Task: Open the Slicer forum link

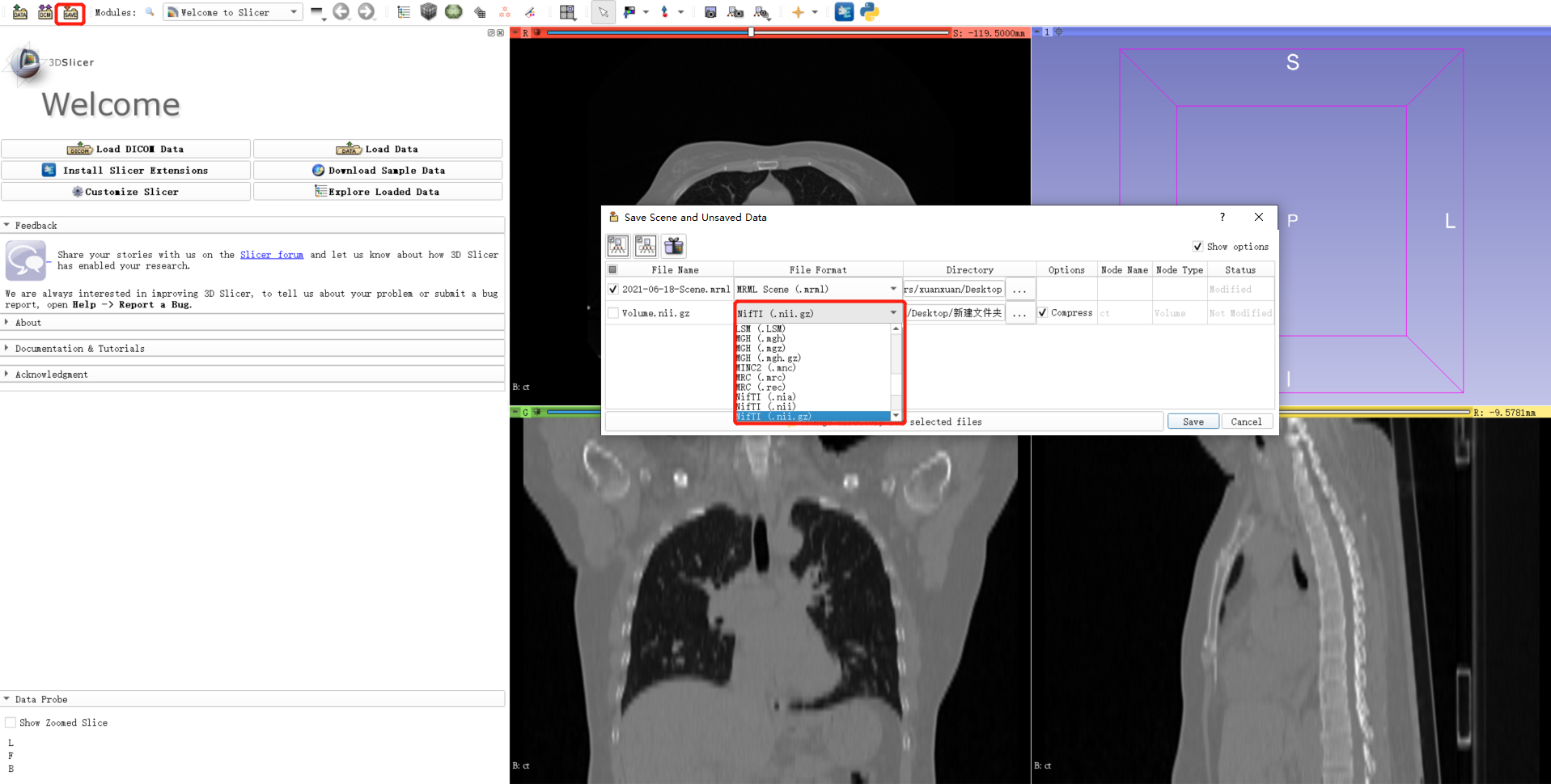Action: [x=271, y=254]
